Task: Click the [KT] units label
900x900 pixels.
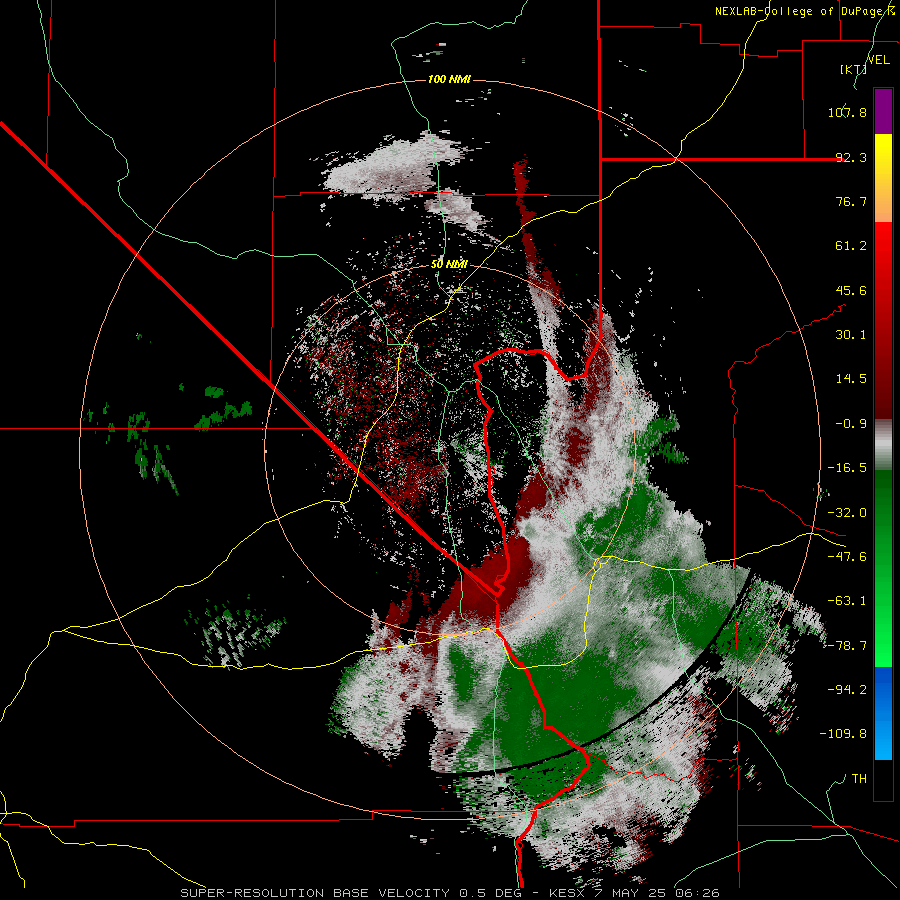Action: click(853, 69)
